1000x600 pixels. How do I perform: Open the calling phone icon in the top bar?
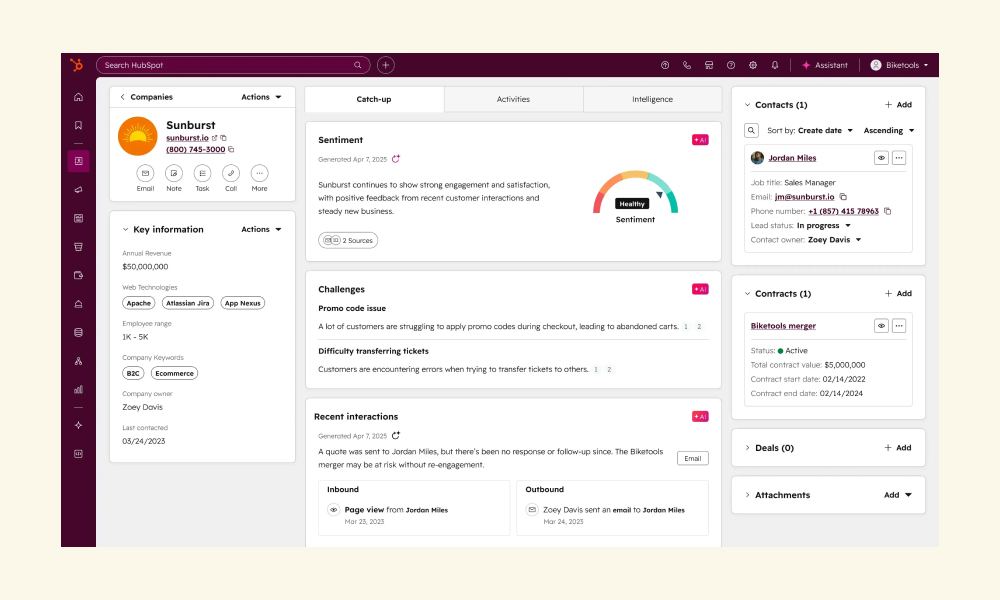tap(687, 65)
